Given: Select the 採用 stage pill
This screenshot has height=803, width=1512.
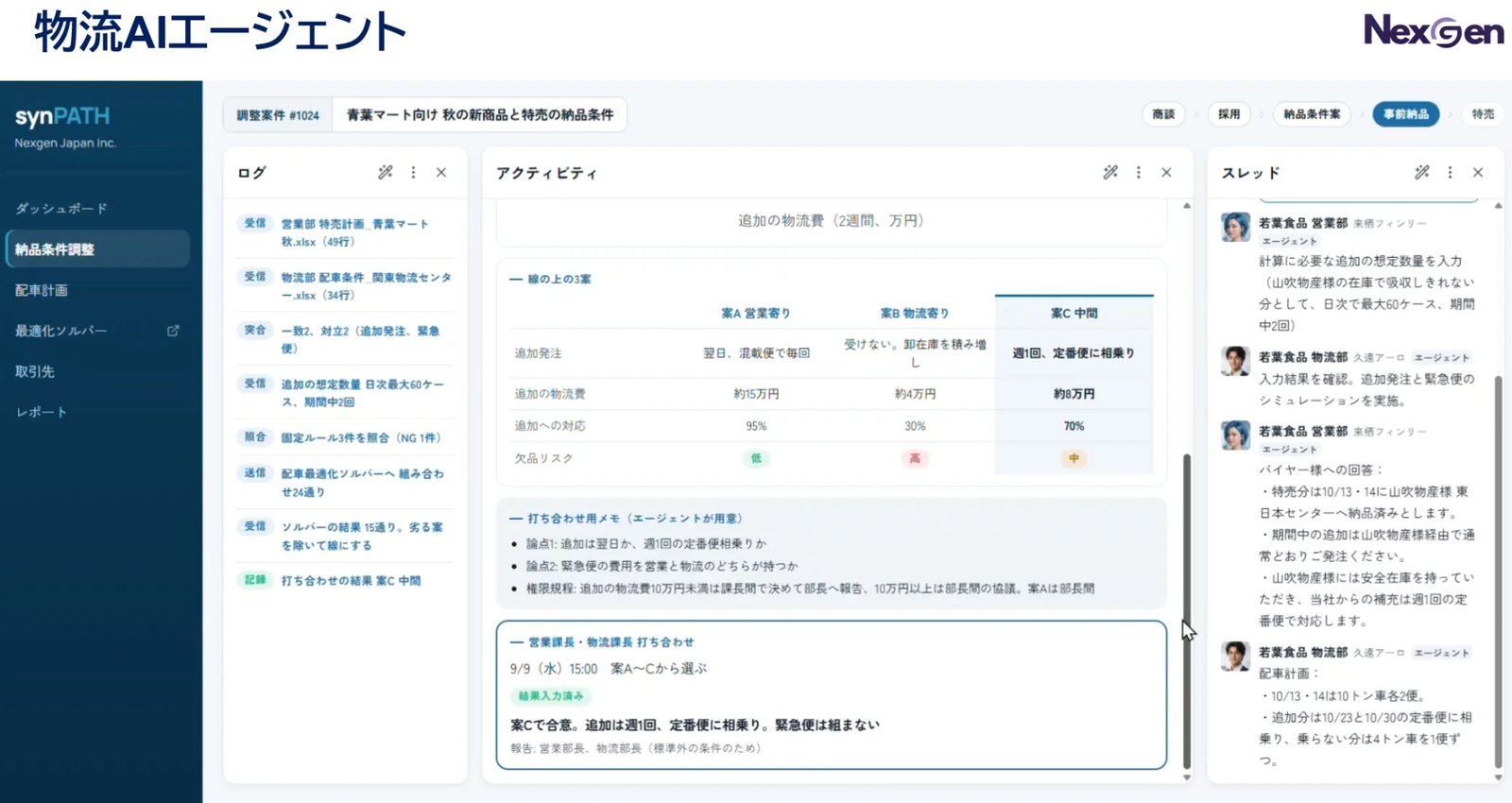Looking at the screenshot, I should 1228,114.
